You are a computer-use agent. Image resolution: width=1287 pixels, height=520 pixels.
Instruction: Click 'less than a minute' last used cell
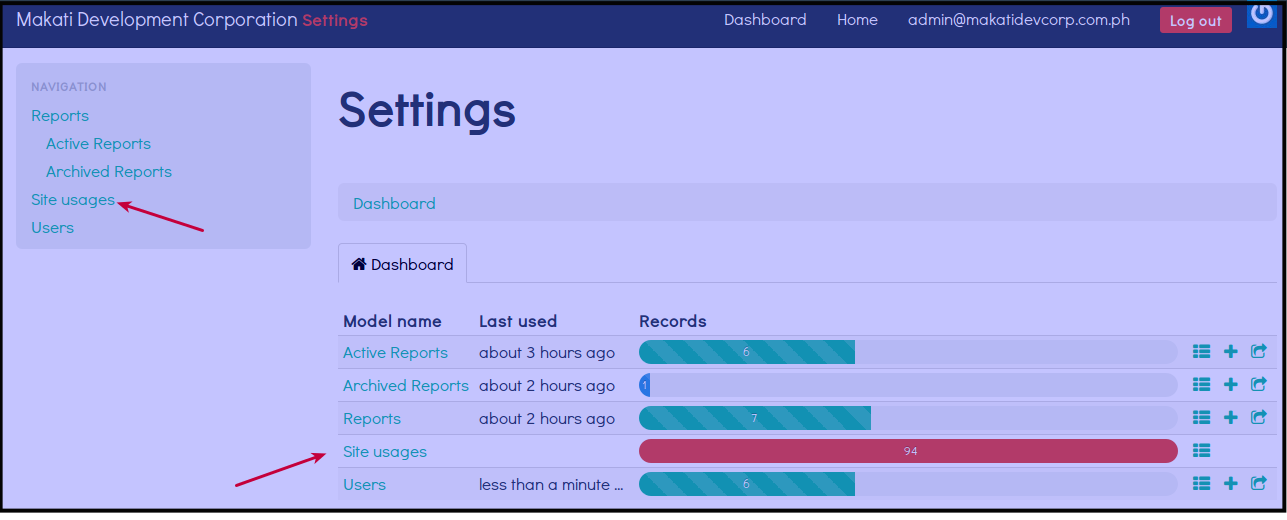(551, 484)
